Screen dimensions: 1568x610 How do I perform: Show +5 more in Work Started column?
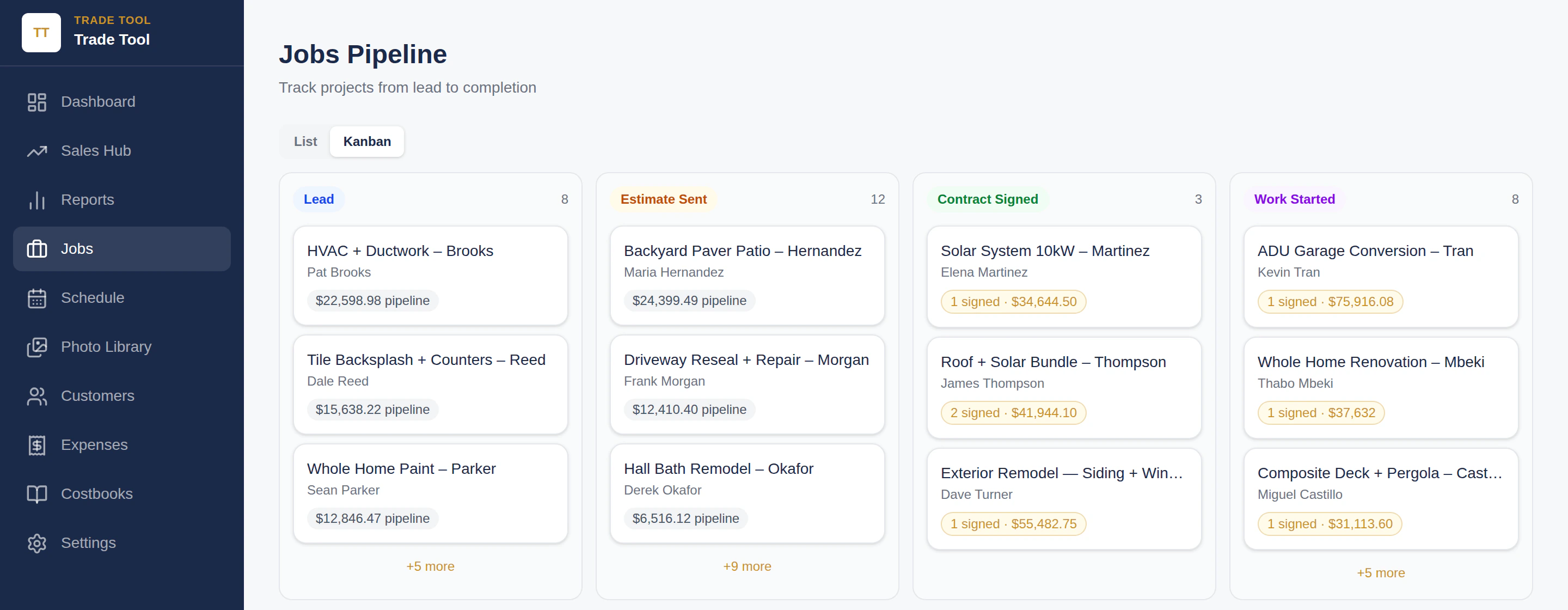1381,573
